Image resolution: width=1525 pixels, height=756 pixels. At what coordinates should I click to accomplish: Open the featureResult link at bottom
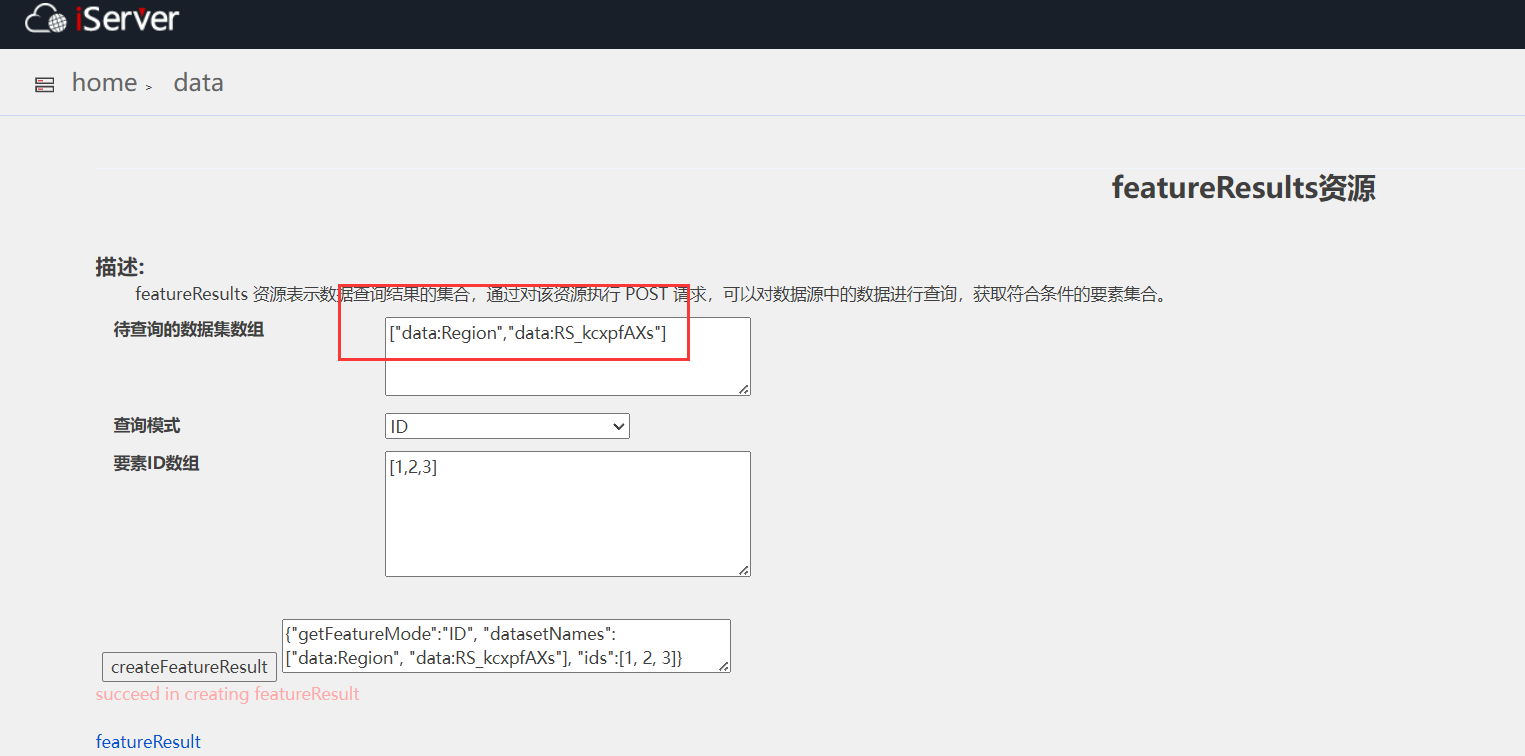point(148,742)
